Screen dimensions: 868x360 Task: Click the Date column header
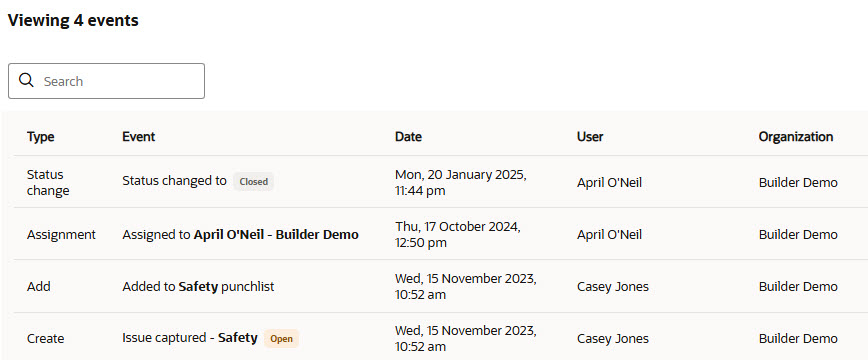click(408, 137)
